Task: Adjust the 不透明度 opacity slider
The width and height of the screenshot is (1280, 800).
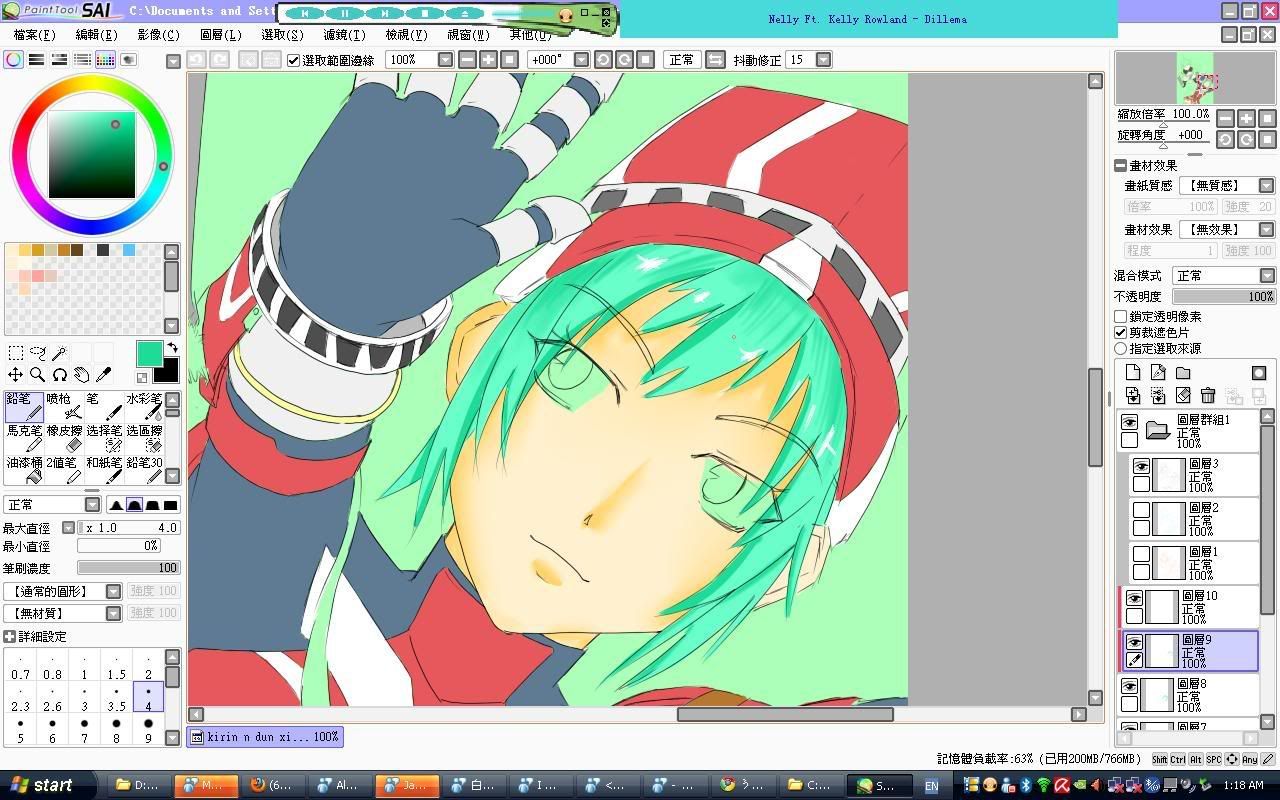Action: (x=1224, y=297)
